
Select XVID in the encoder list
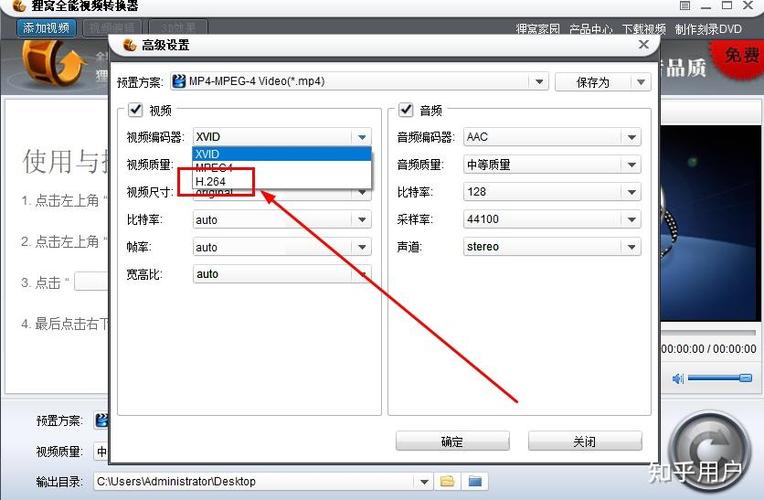point(282,154)
